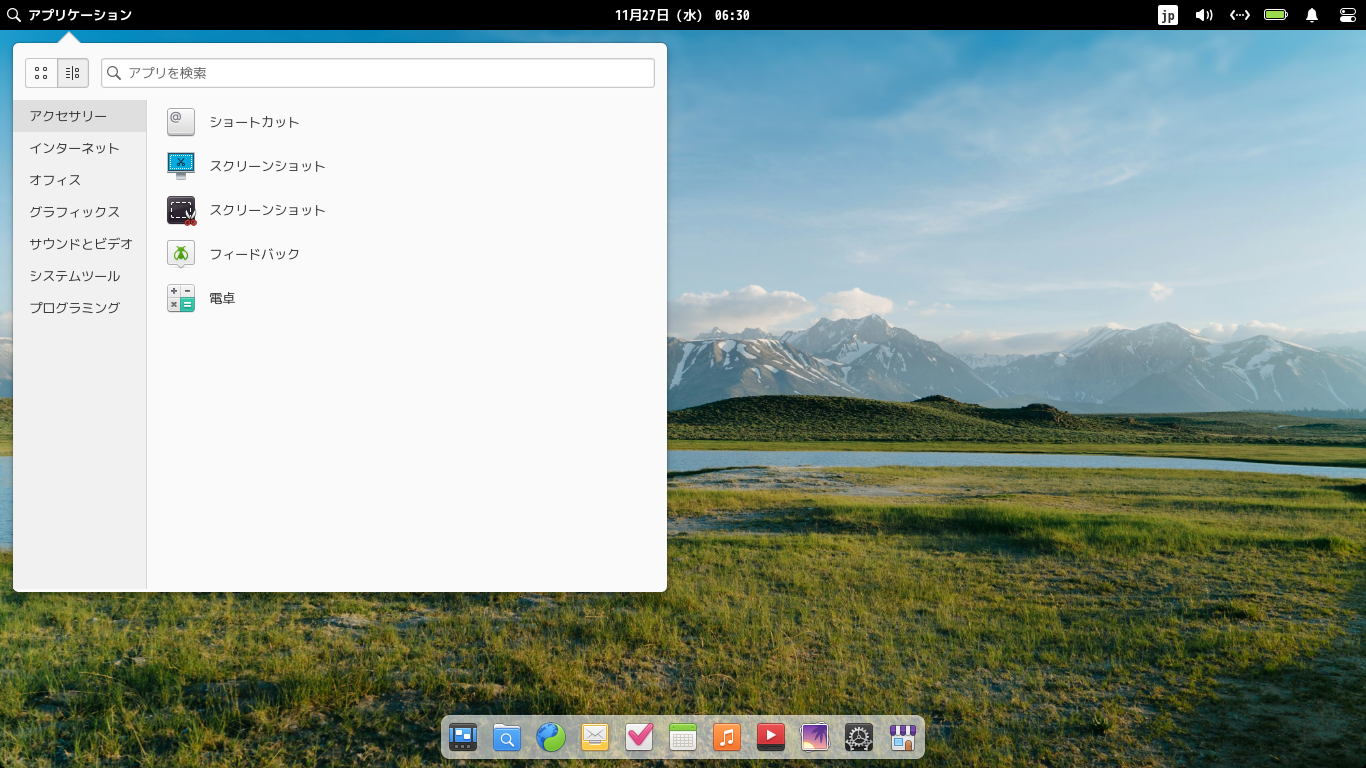The width and height of the screenshot is (1366, 768).
Task: Open the notifications bell menu
Action: coord(1312,15)
